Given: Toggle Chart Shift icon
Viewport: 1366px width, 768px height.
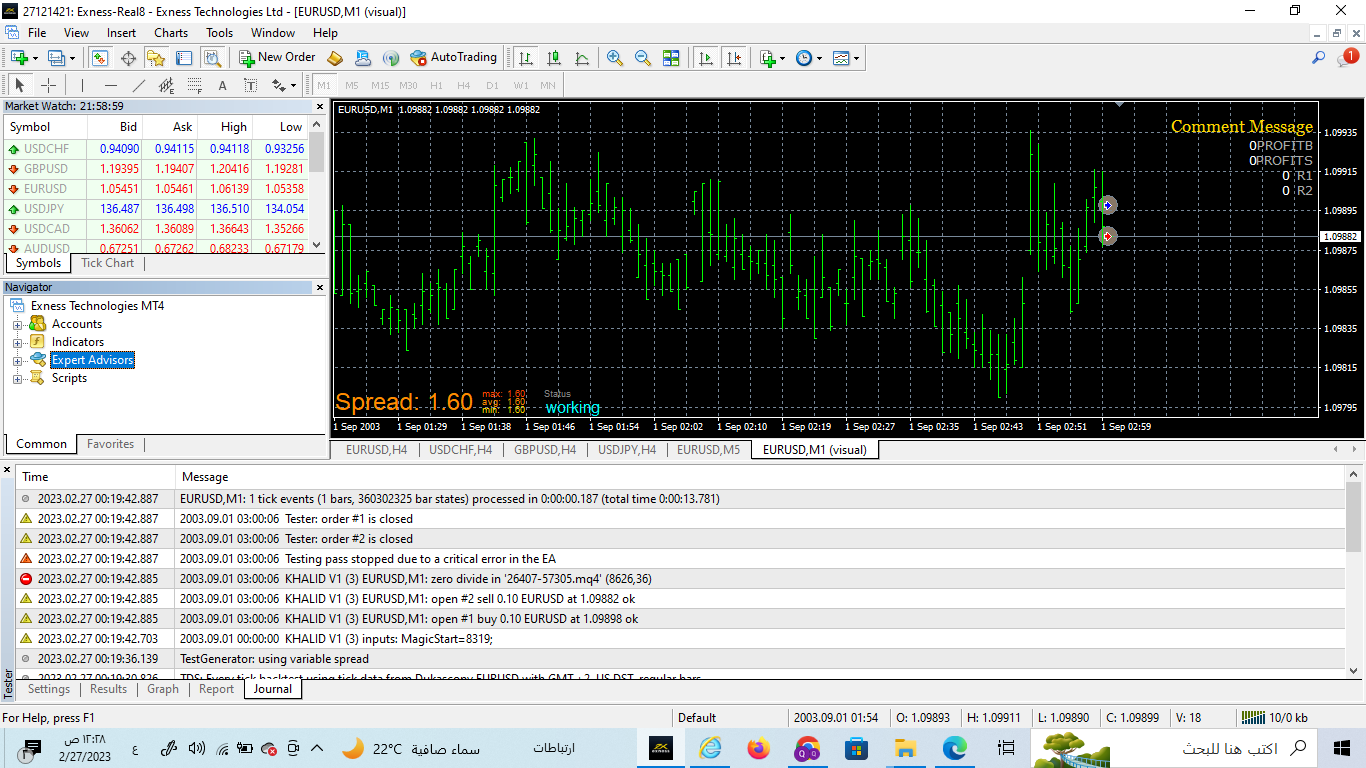Looking at the screenshot, I should (x=735, y=58).
